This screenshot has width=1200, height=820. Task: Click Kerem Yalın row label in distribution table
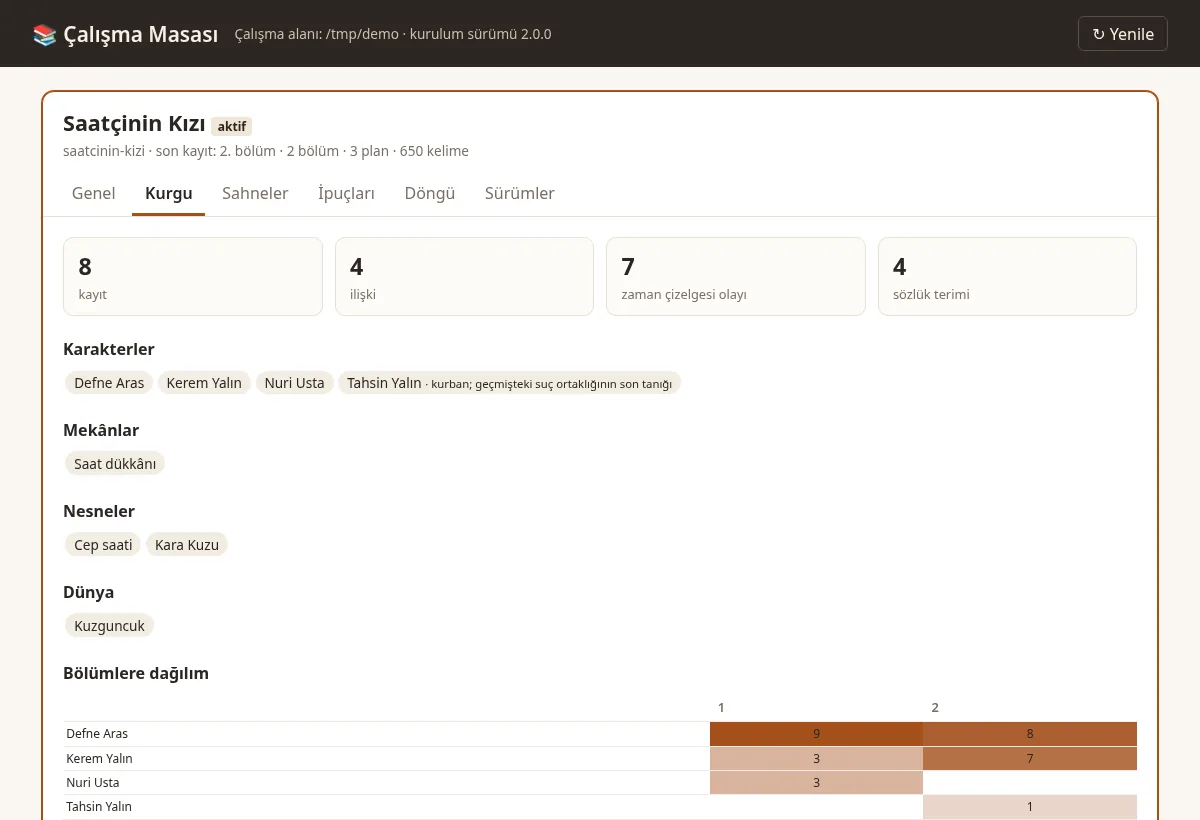click(x=99, y=758)
